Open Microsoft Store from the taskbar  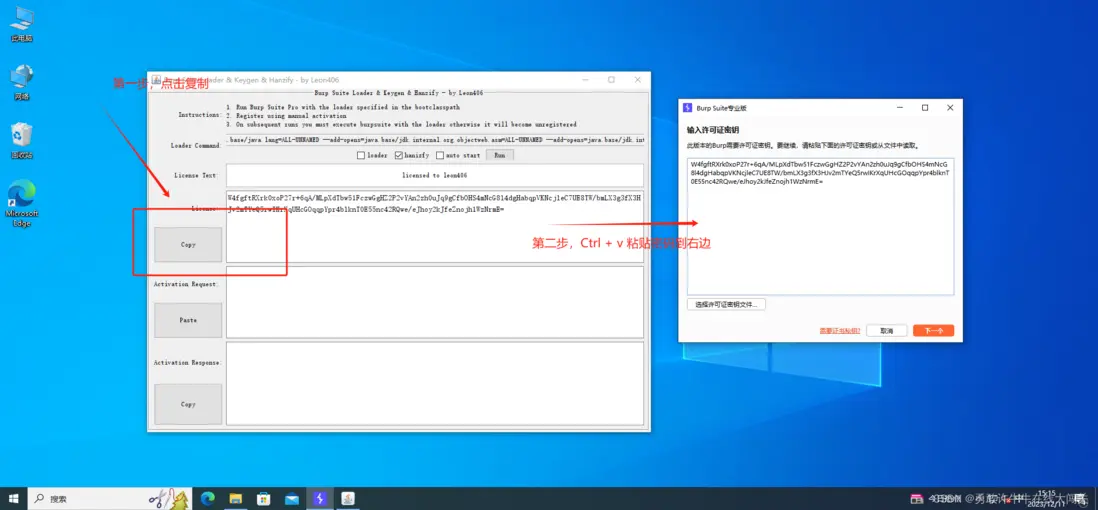tap(263, 498)
